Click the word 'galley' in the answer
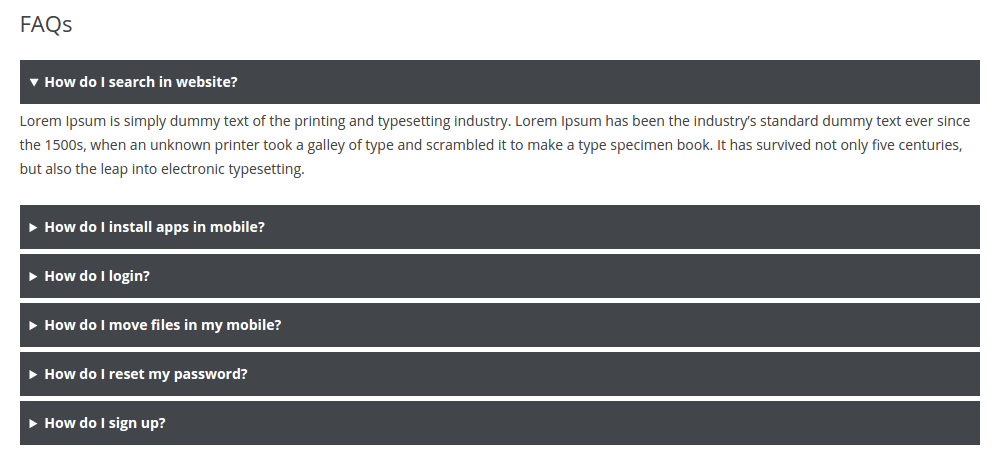The height and width of the screenshot is (465, 1008). tap(326, 145)
